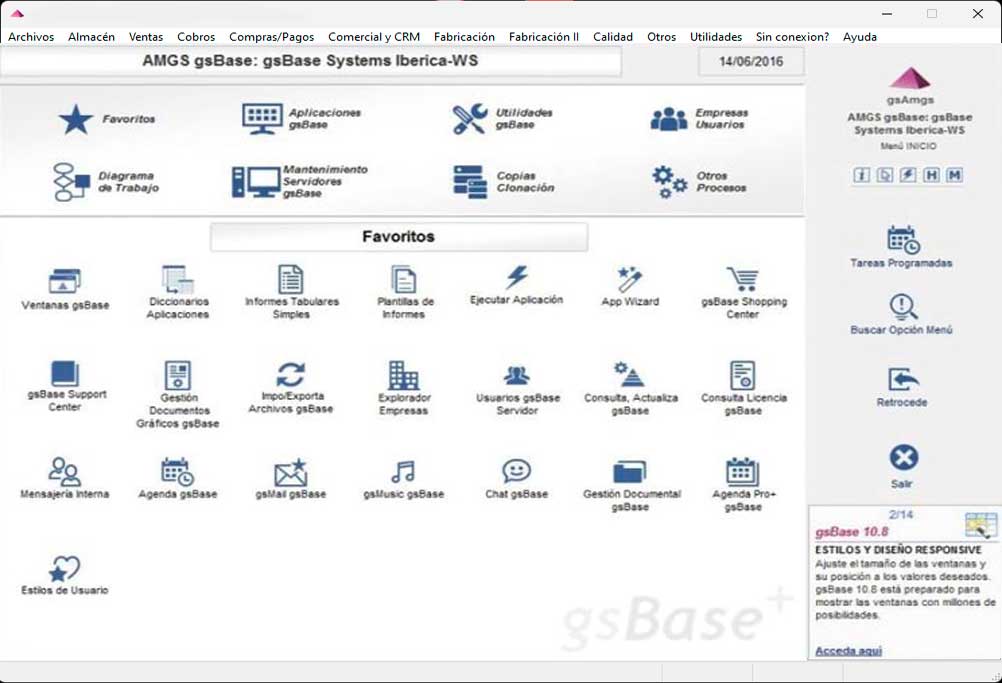Launch gsMusic gsBase

[404, 480]
